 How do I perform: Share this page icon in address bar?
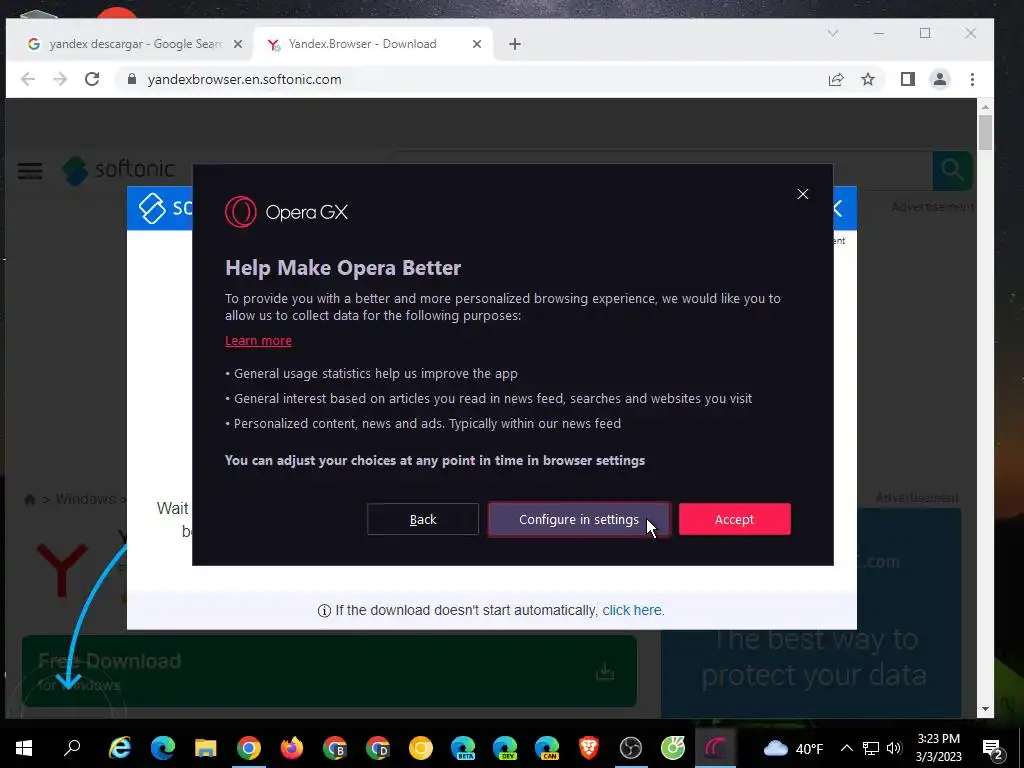(x=836, y=79)
